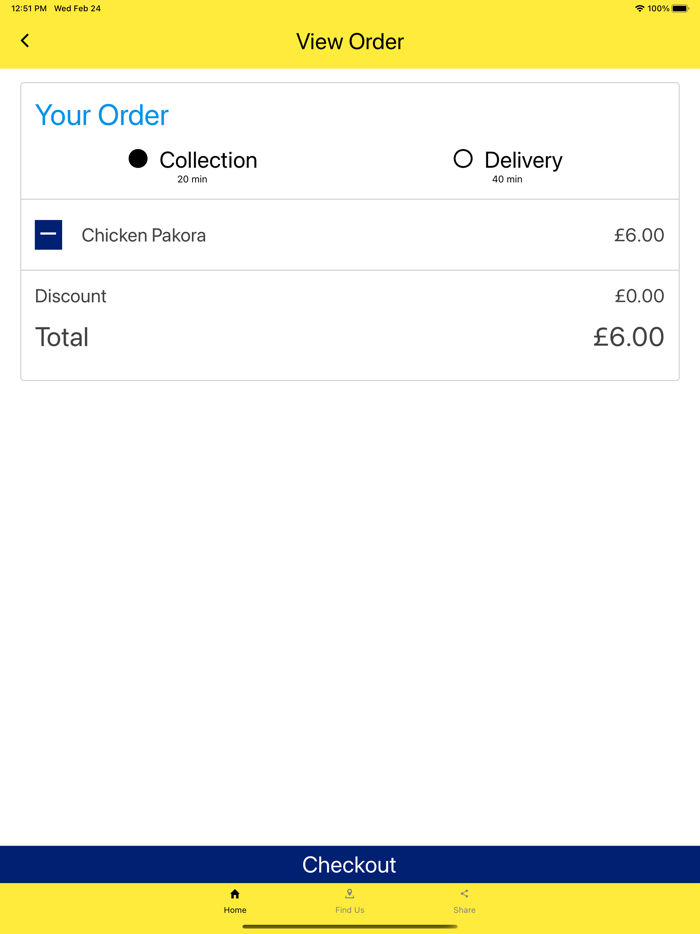Choose the Delivery option label
700x934 pixels.
point(523,160)
